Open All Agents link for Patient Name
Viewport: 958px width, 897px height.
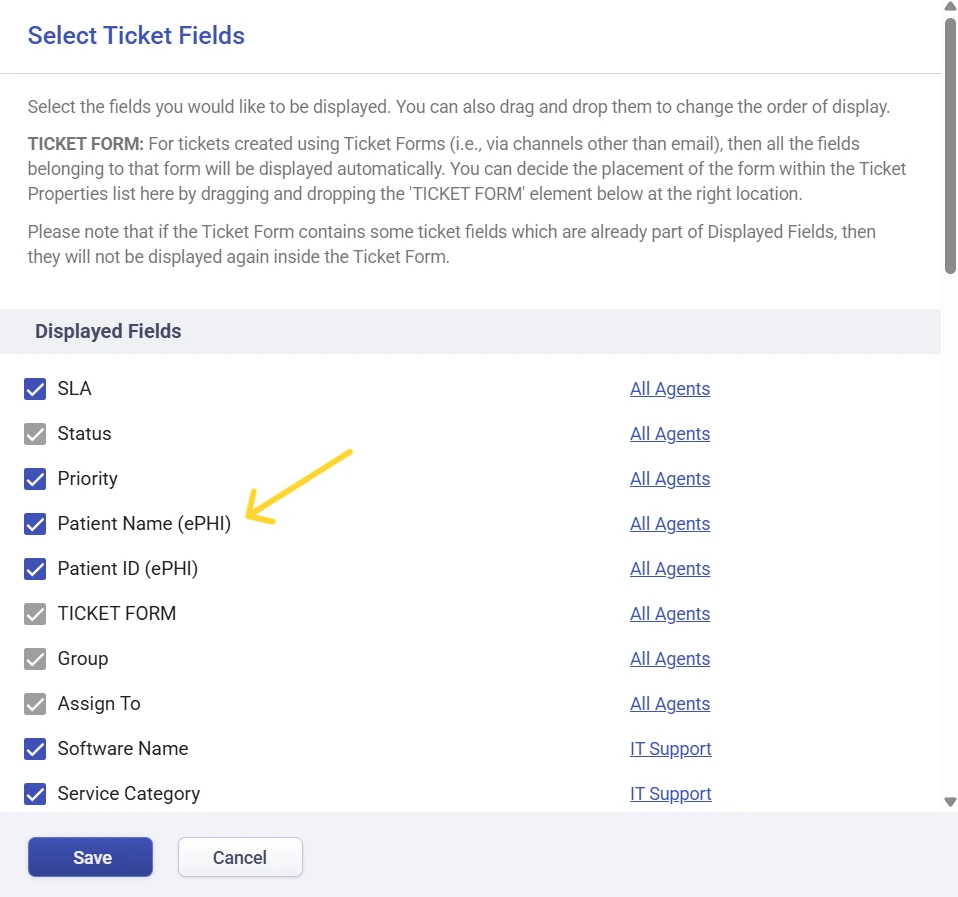(x=670, y=524)
